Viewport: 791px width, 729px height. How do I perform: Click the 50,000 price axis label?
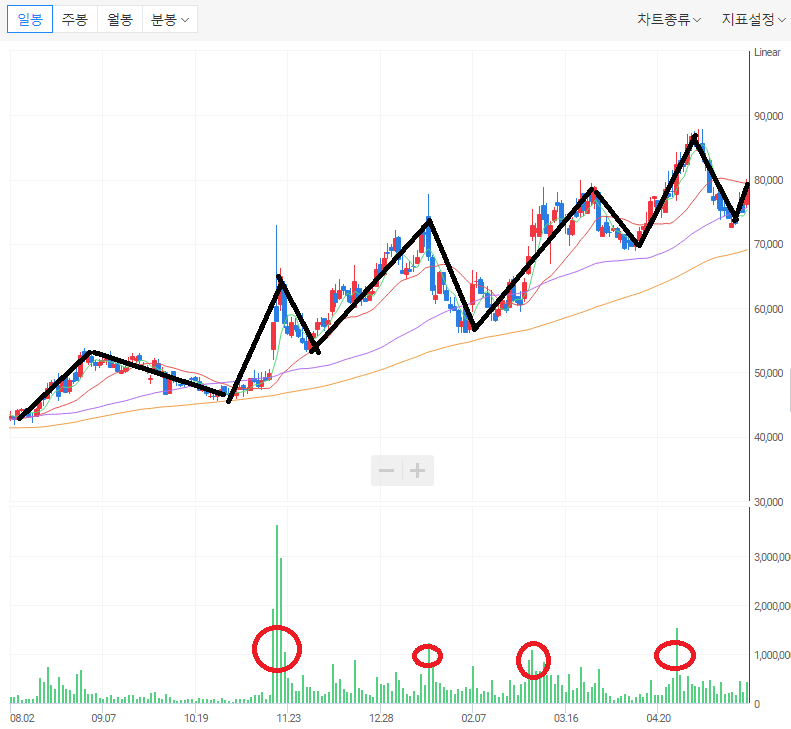[x=768, y=373]
